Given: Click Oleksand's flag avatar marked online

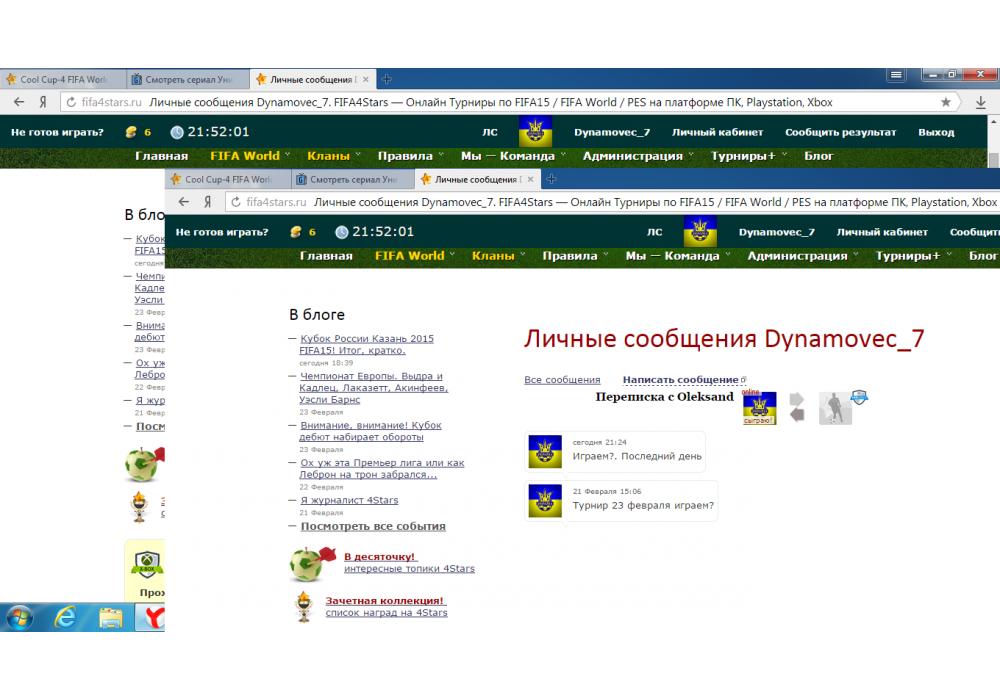Looking at the screenshot, I should tap(759, 407).
